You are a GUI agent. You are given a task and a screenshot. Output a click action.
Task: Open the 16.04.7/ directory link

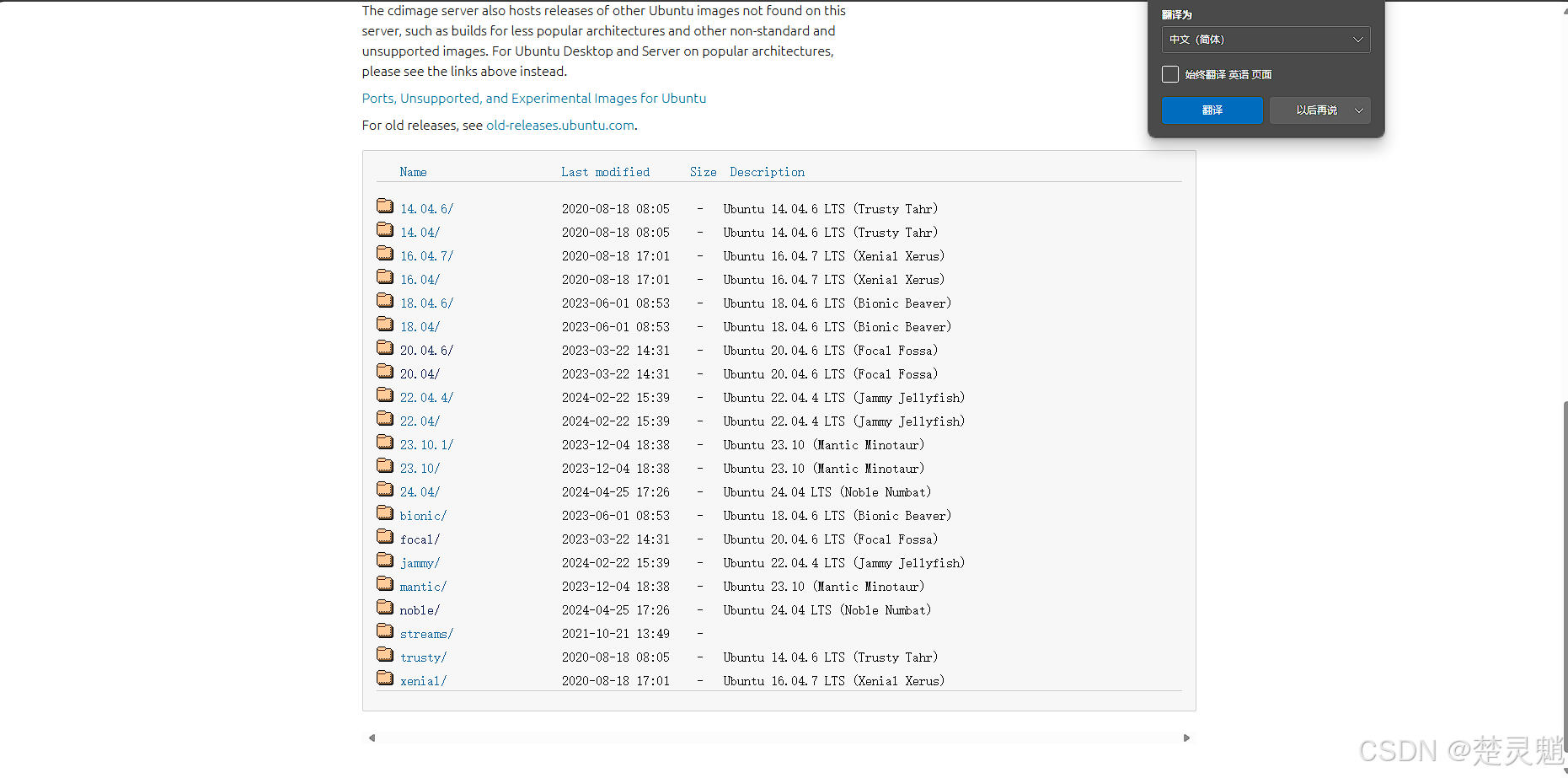click(x=426, y=256)
